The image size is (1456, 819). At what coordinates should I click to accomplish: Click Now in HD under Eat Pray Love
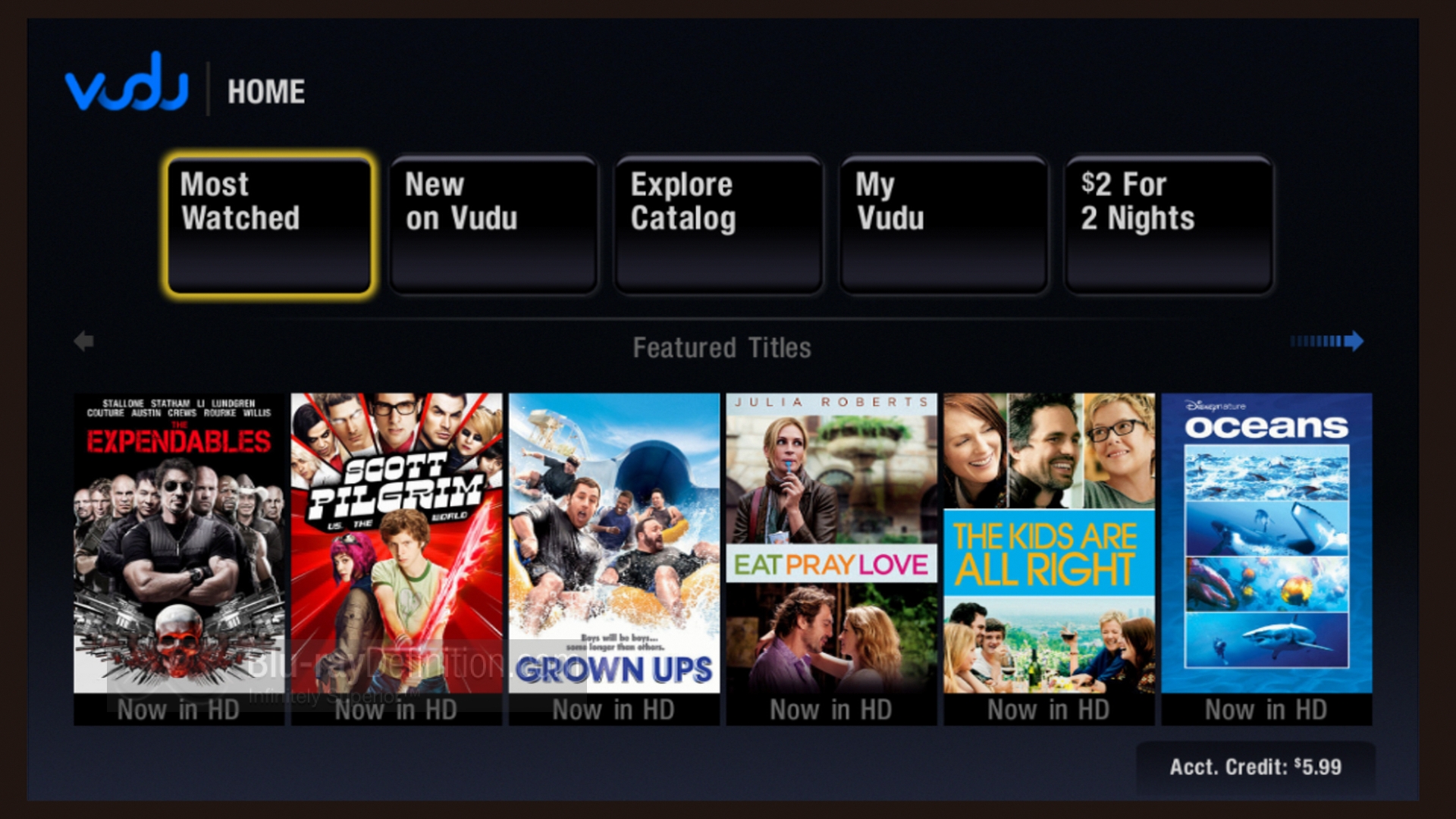(831, 710)
